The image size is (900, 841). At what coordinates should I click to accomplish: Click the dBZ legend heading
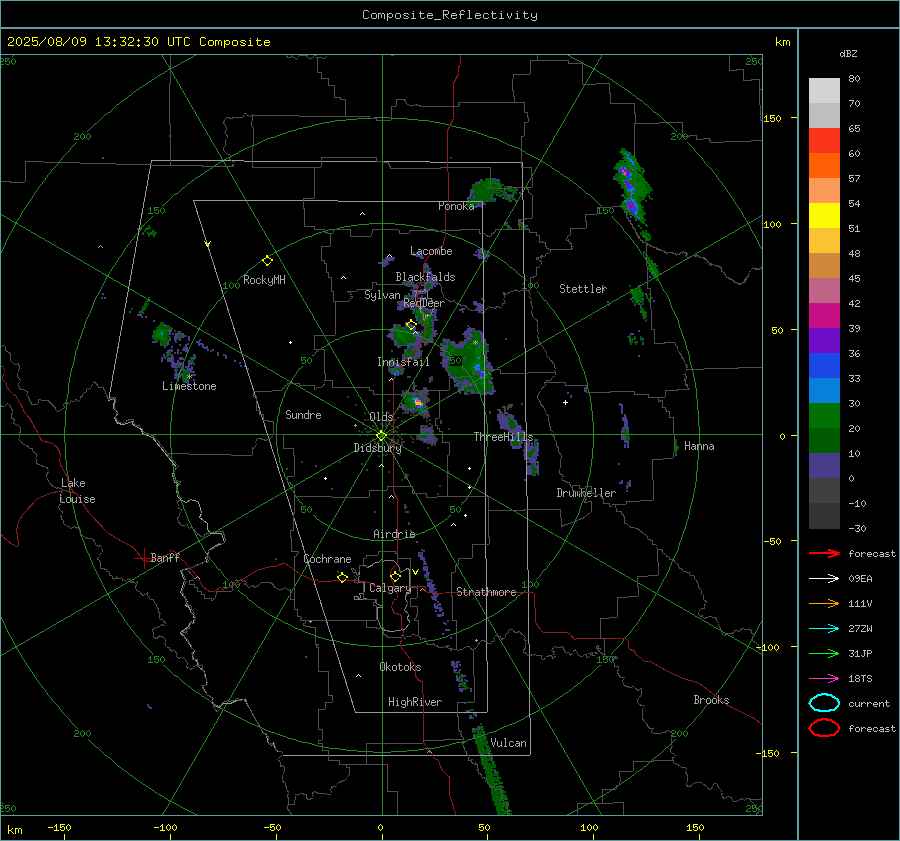point(848,54)
